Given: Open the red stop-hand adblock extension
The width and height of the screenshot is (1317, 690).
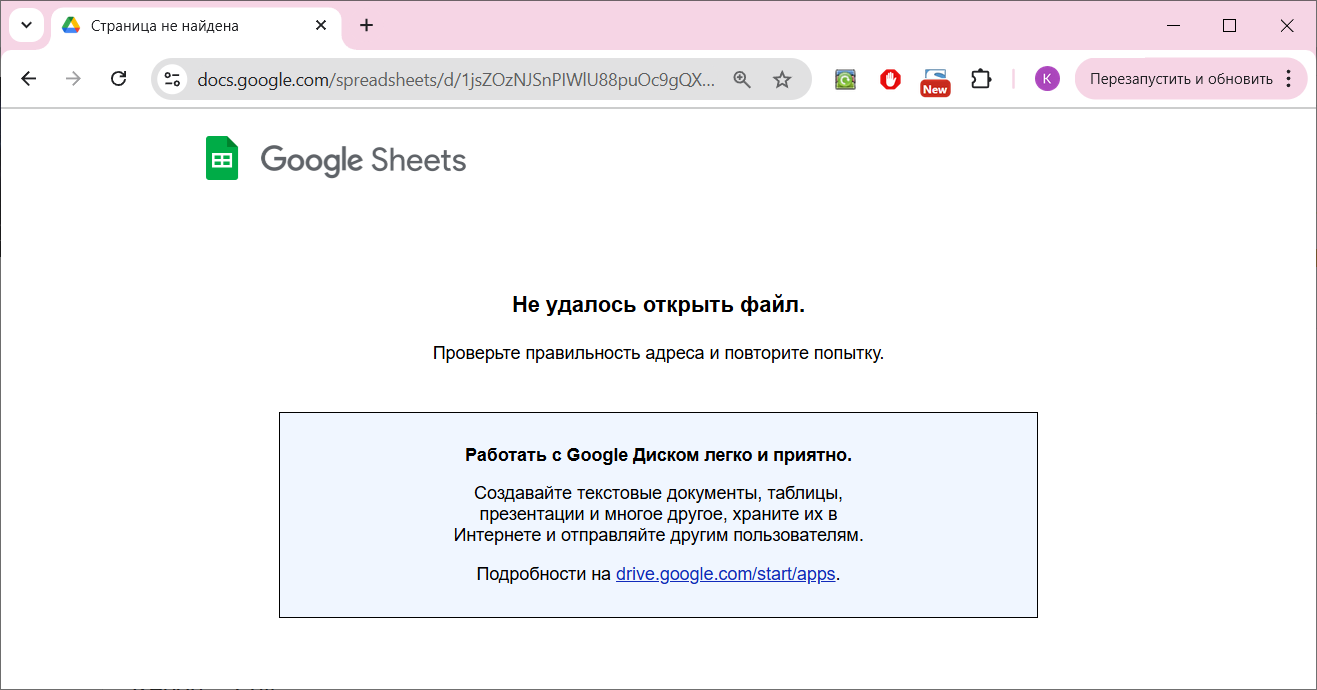Looking at the screenshot, I should click(x=890, y=79).
